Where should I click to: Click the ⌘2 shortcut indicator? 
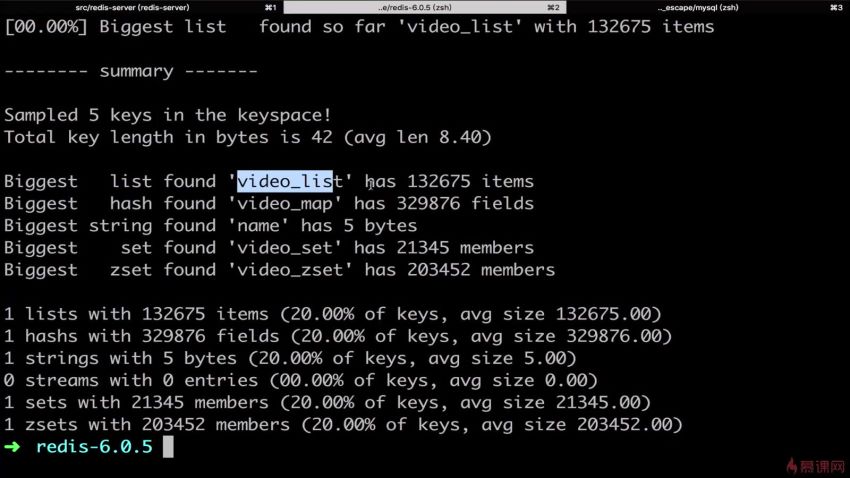(553, 7)
